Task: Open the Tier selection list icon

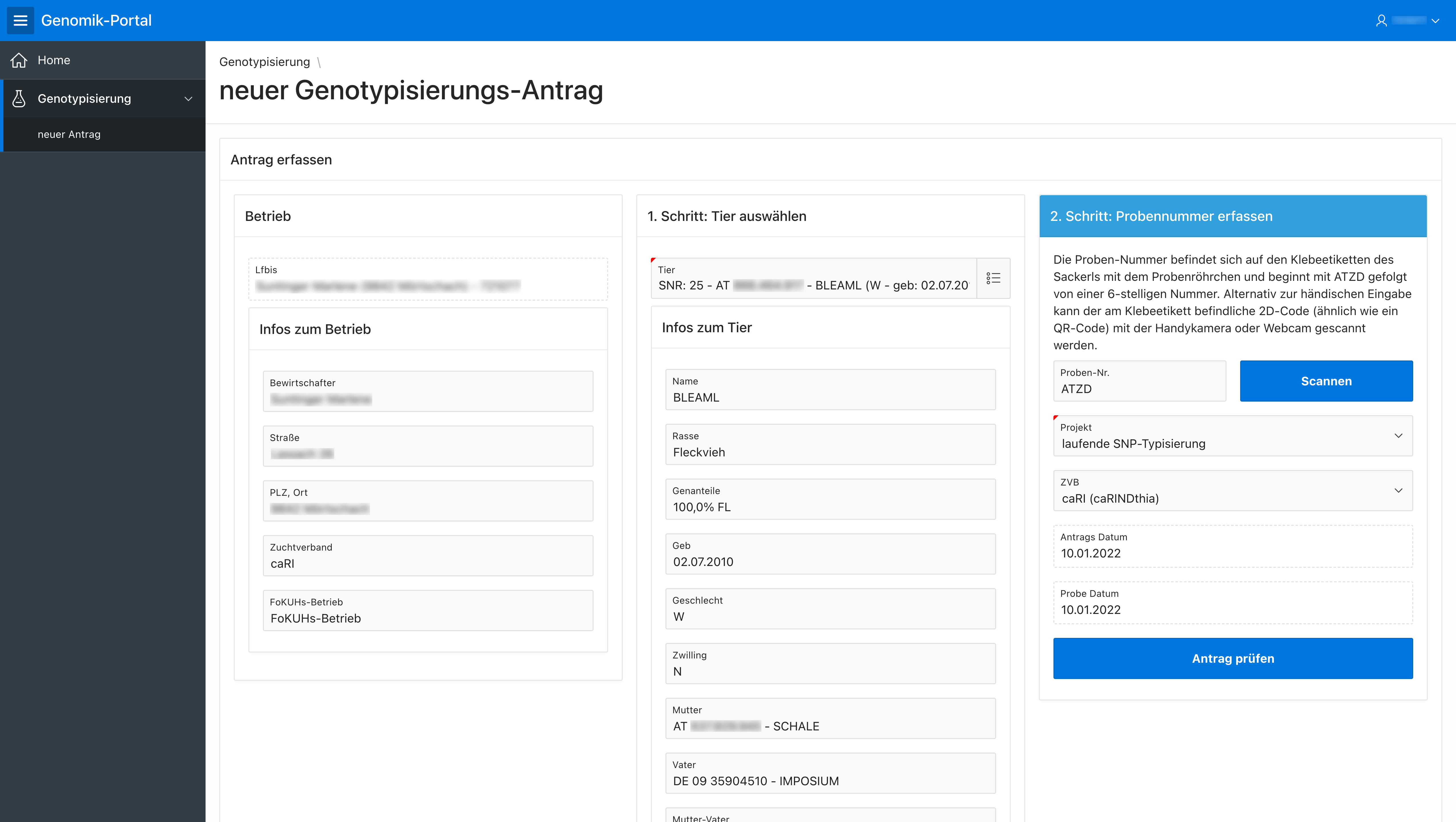Action: pos(993,278)
